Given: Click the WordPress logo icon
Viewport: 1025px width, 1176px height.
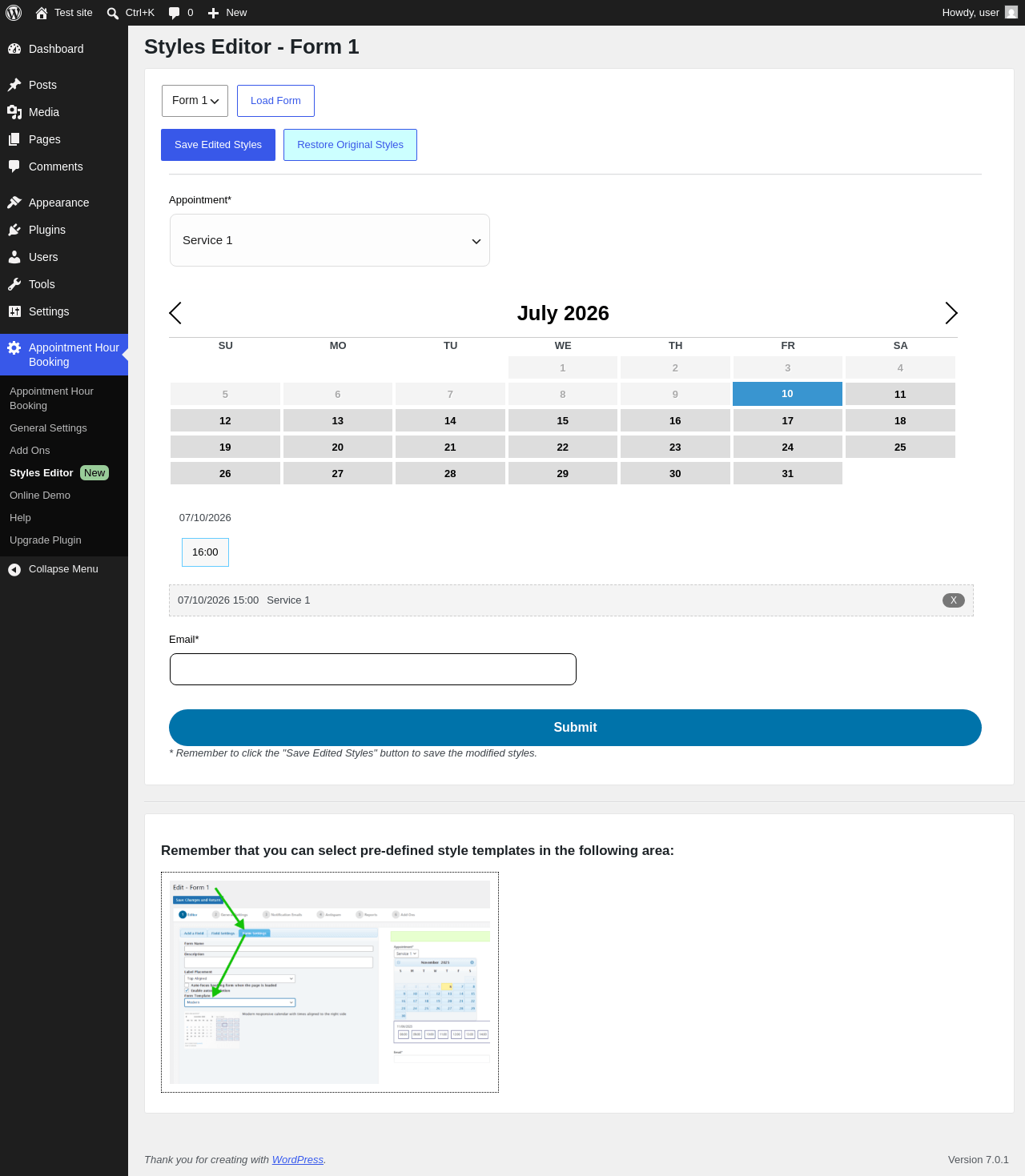Looking at the screenshot, I should coord(14,13).
